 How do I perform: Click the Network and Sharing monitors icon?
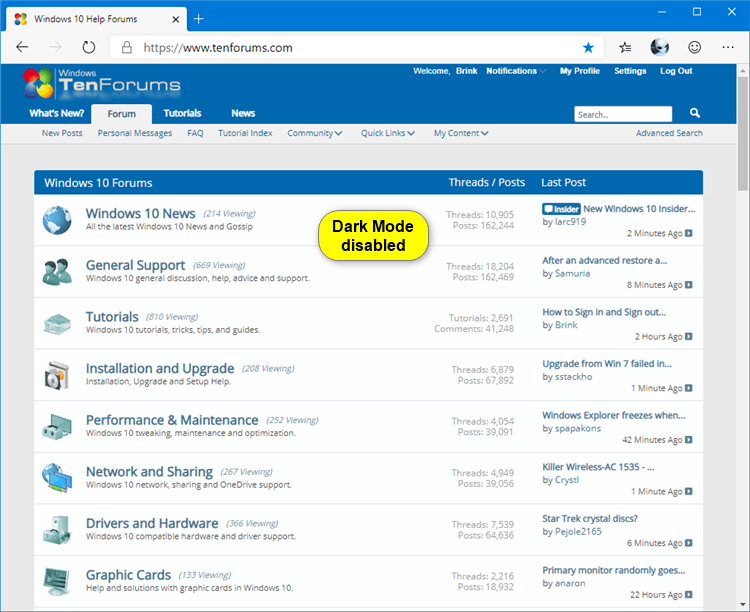coord(56,478)
